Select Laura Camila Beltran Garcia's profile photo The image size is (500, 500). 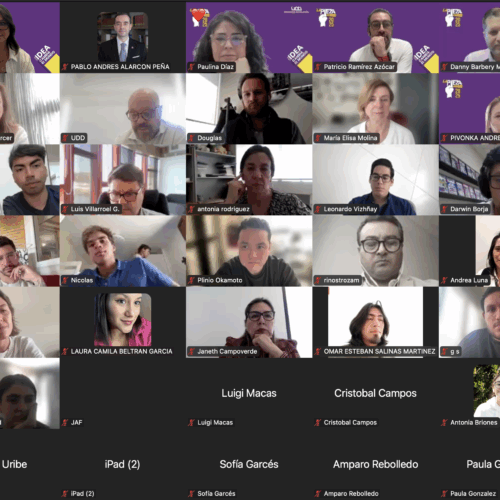122,320
